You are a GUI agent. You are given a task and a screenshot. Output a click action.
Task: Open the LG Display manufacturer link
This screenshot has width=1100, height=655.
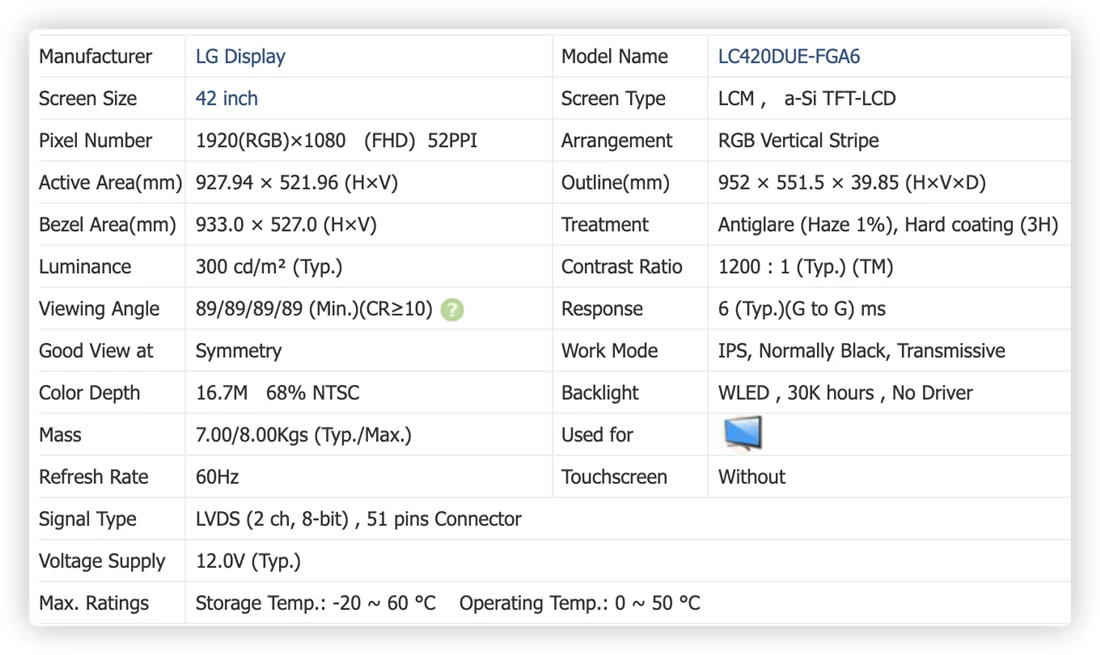click(240, 56)
